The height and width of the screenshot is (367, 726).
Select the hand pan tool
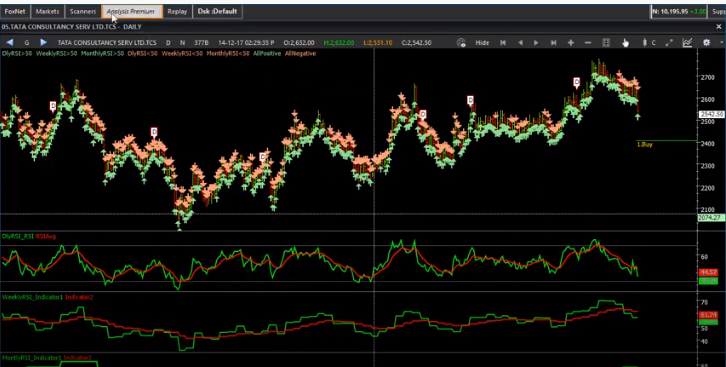click(x=626, y=43)
